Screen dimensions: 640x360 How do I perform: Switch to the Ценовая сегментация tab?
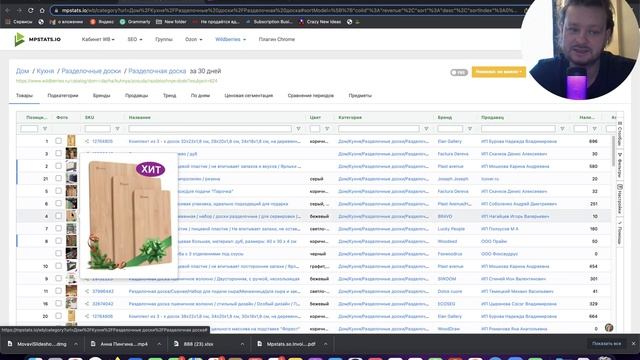click(249, 96)
